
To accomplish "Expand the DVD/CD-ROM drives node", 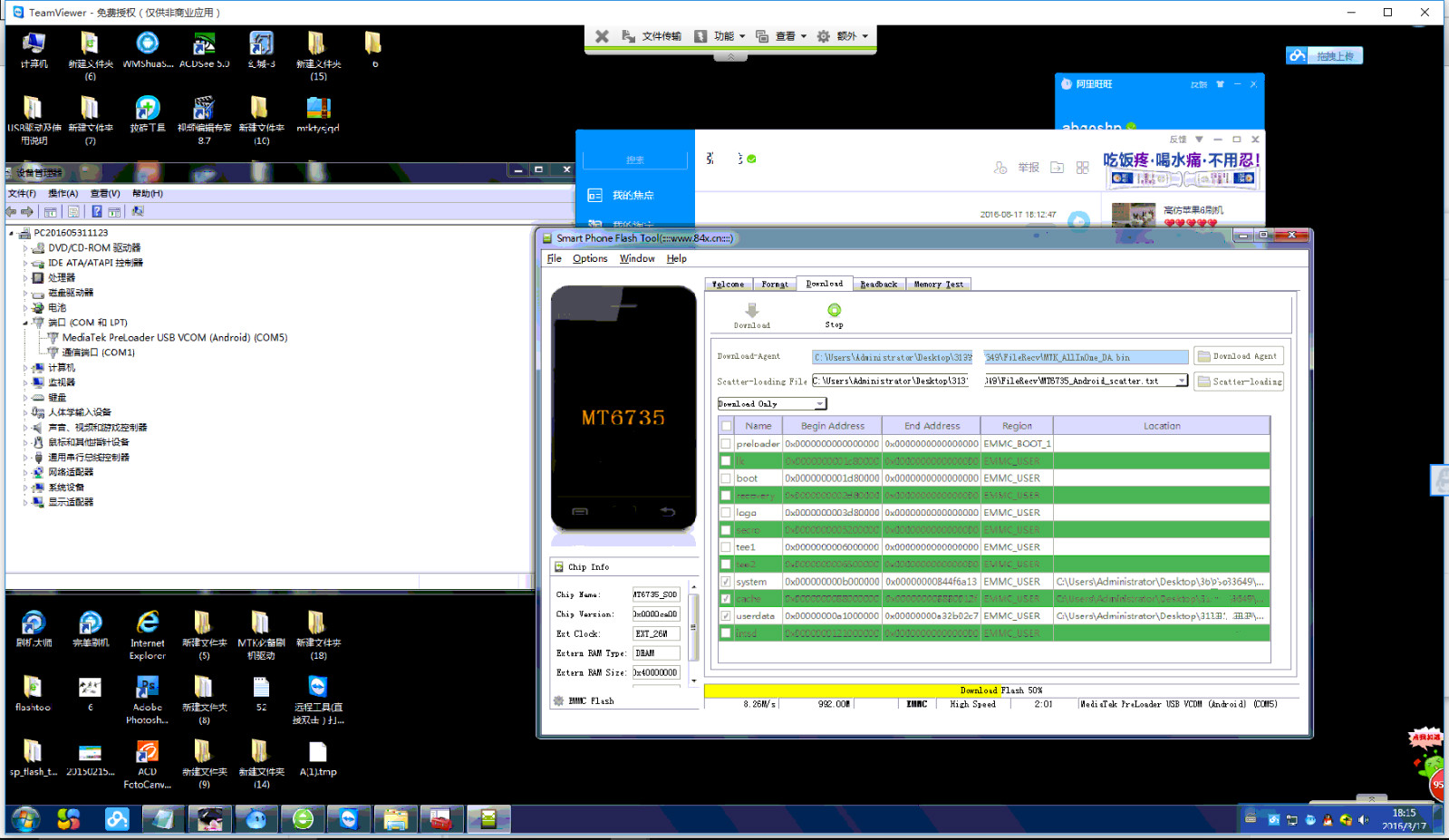I will point(25,248).
